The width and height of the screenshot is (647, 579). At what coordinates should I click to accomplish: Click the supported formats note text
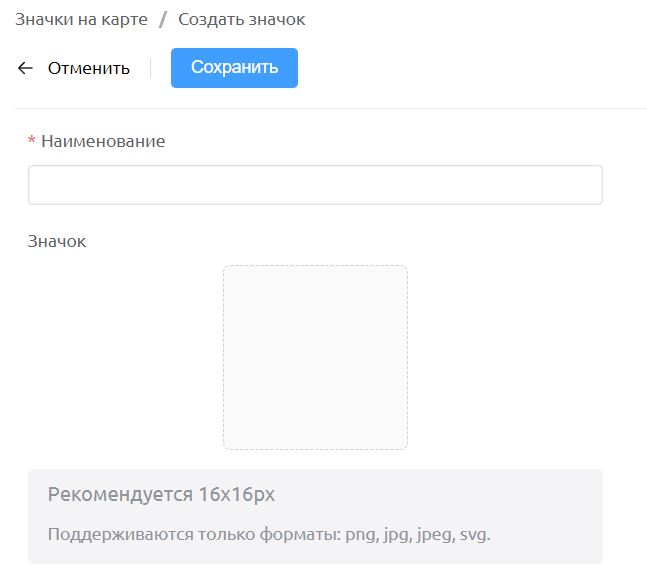(x=269, y=534)
